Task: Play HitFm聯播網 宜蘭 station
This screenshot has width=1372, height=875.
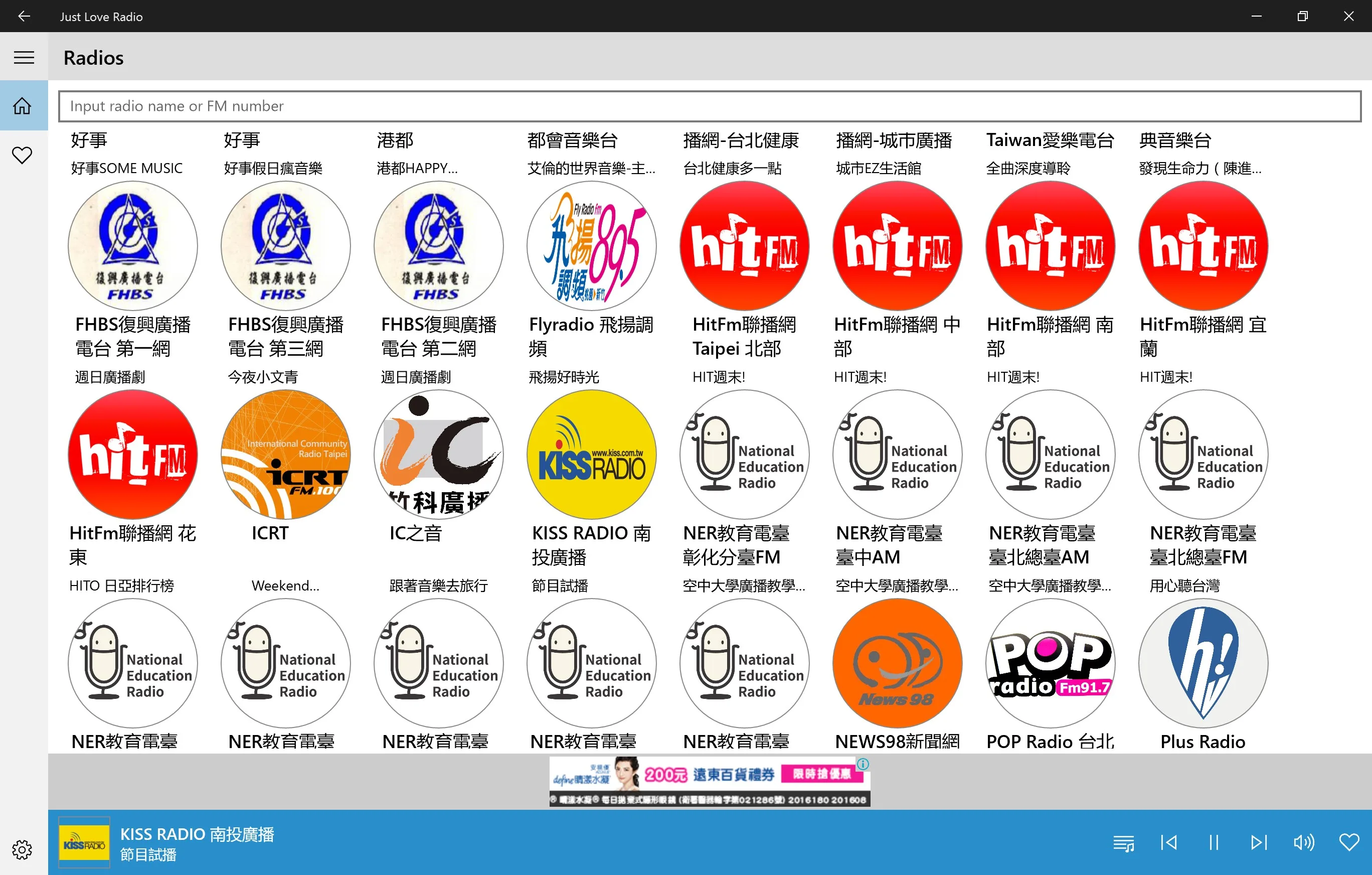Action: tap(1203, 246)
